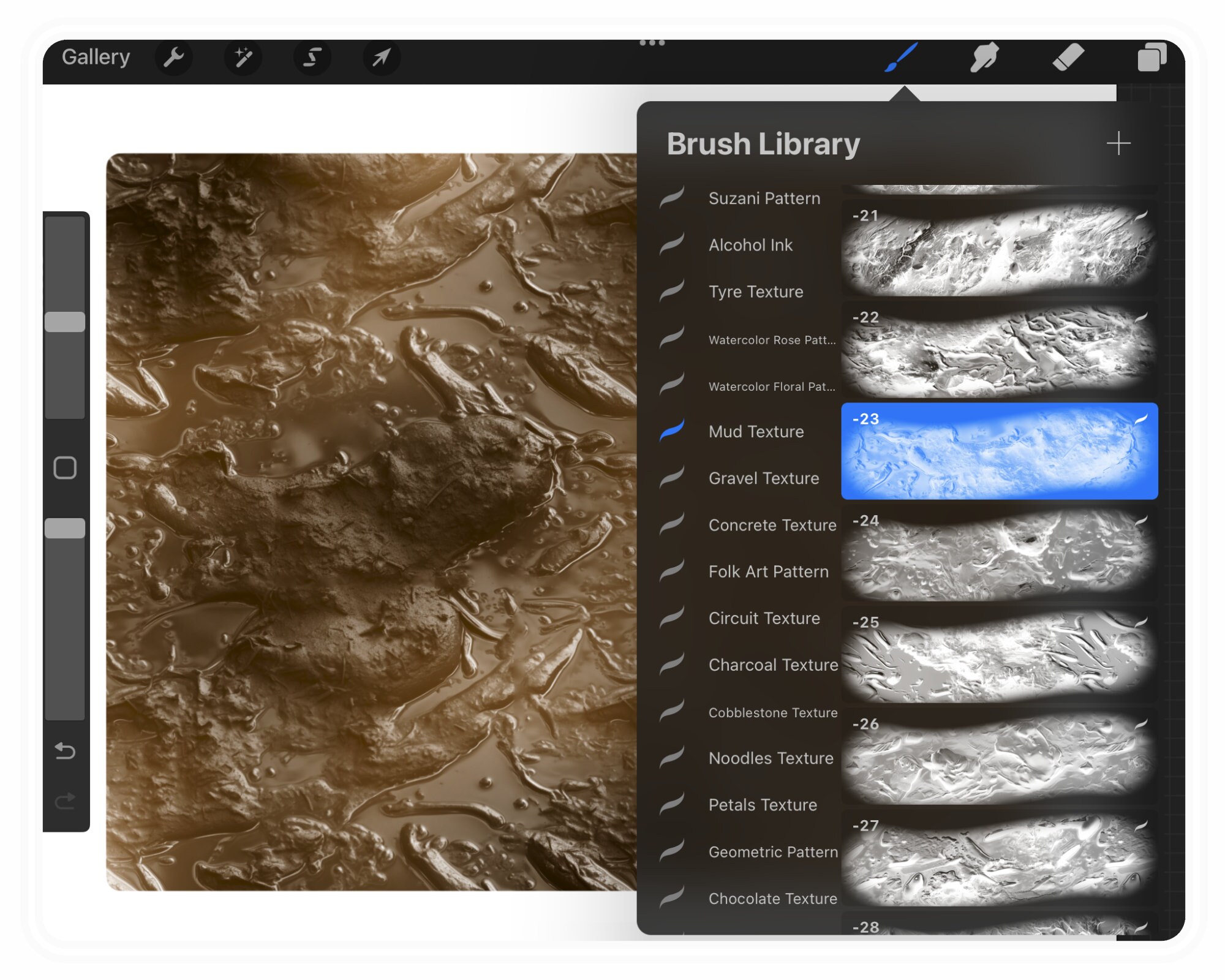The height and width of the screenshot is (980, 1225).
Task: Adjust the brush opacity slider handle
Action: click(65, 529)
